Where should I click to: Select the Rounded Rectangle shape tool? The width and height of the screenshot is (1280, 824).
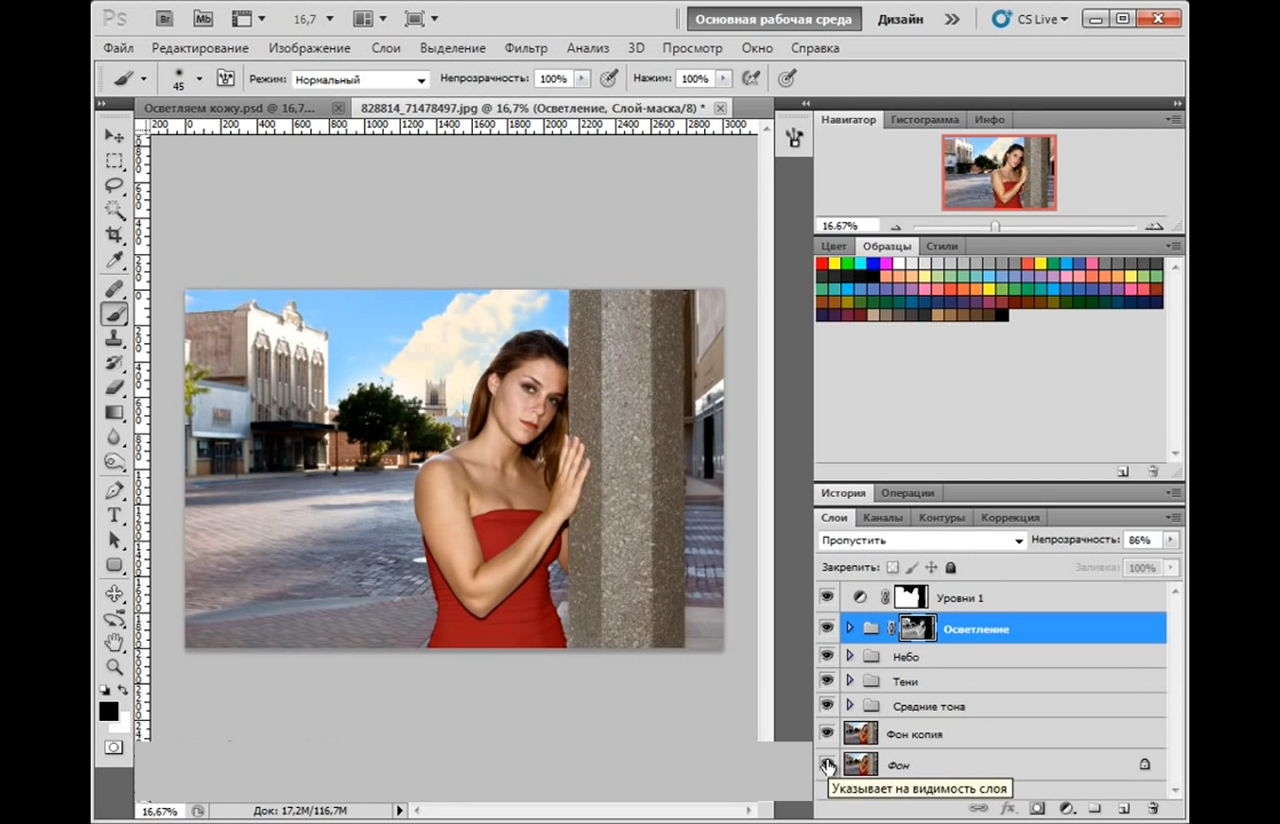click(x=114, y=565)
